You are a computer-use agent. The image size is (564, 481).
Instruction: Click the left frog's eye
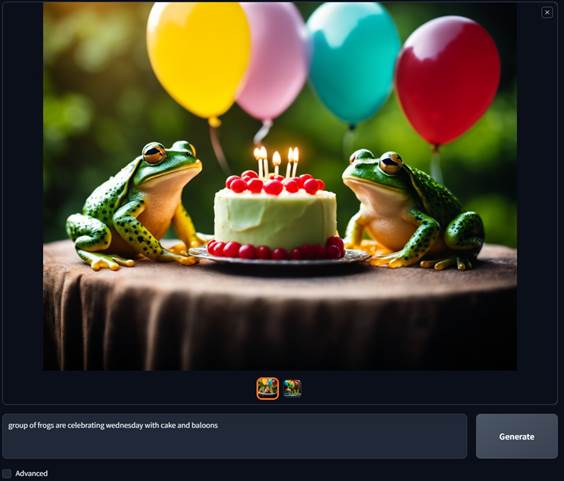pyautogui.click(x=154, y=154)
